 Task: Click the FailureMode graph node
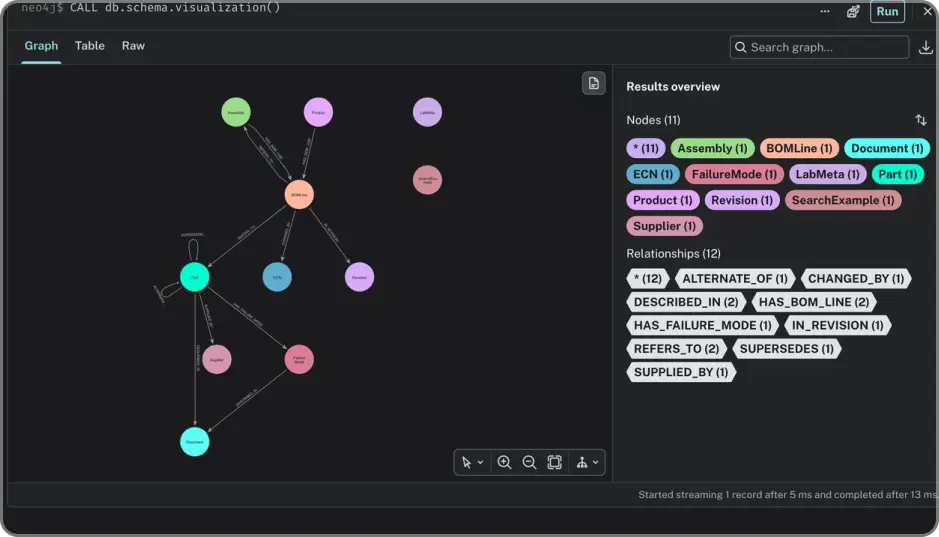pyautogui.click(x=299, y=359)
